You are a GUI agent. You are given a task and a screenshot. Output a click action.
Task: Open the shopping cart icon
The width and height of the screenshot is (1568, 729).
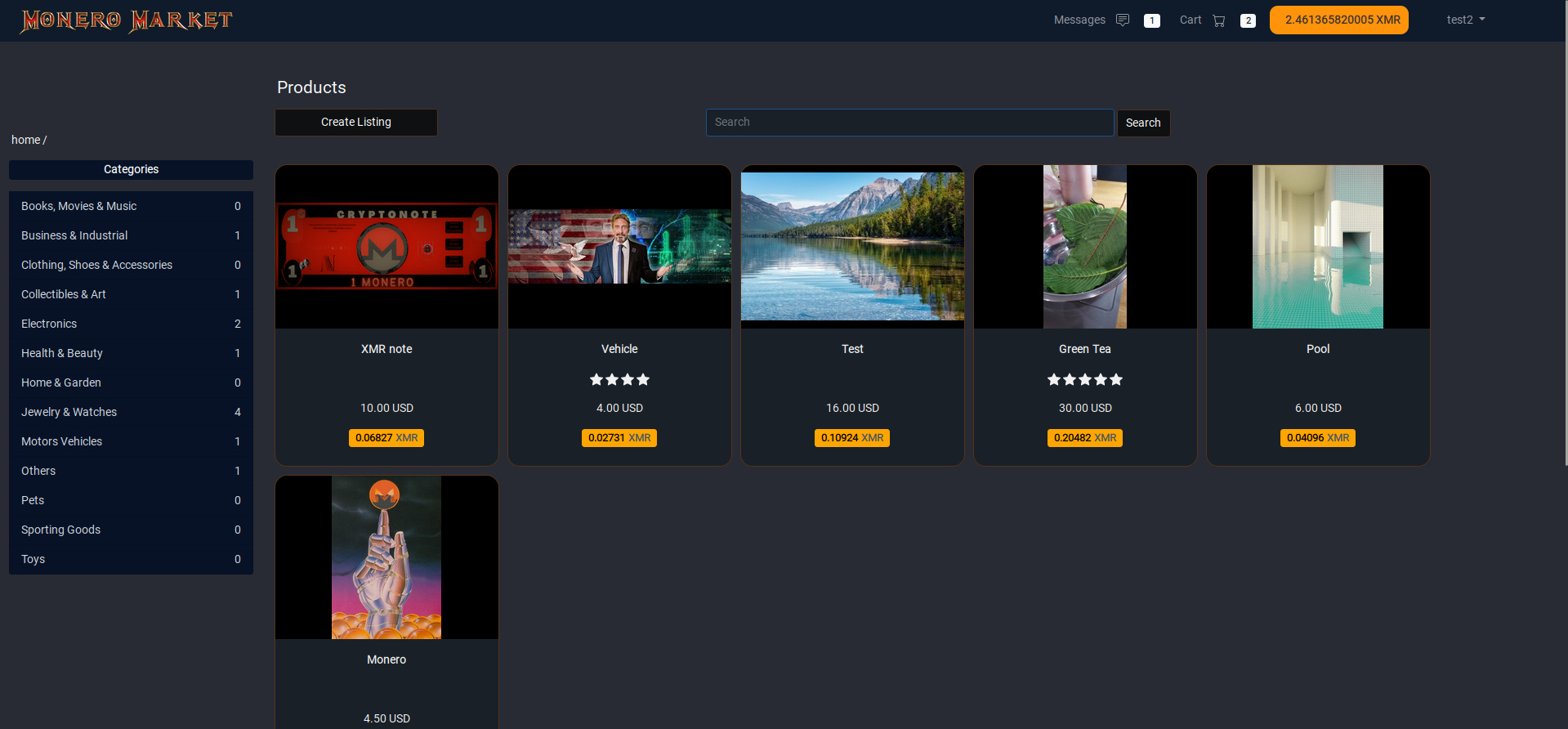pyautogui.click(x=1218, y=20)
